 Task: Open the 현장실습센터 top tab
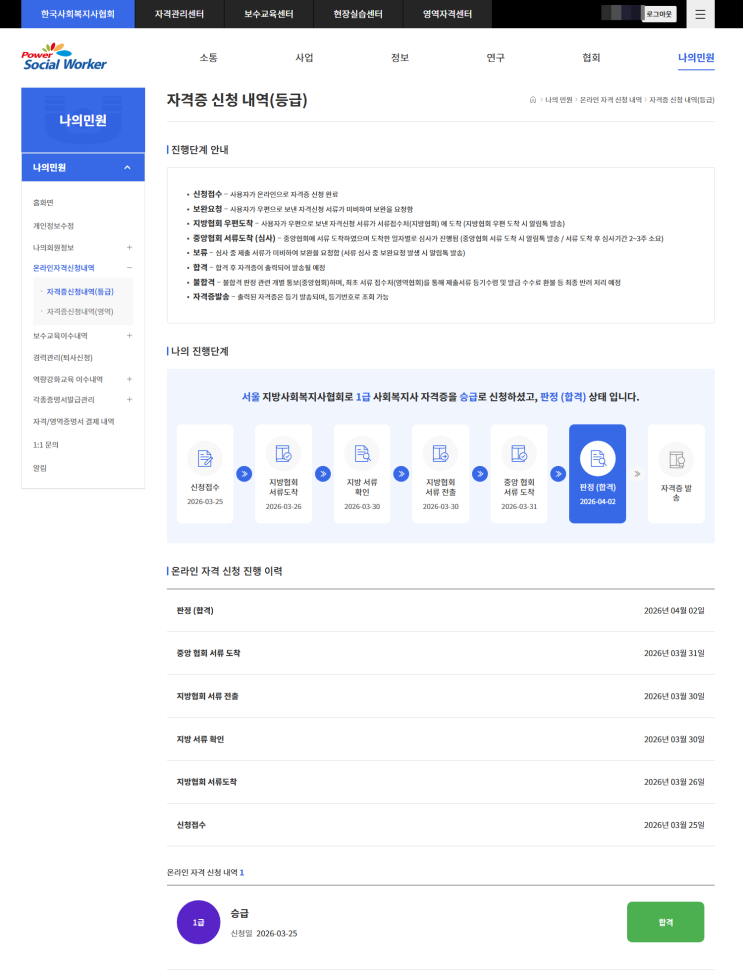[358, 14]
